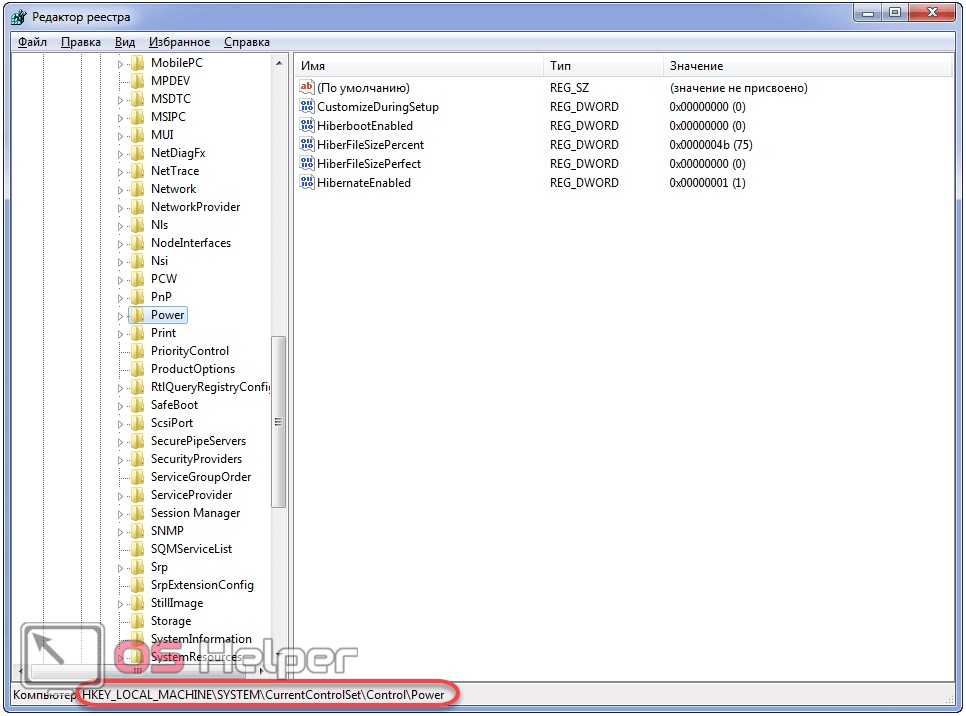Expand the StillImage key
Viewport: 966px width, 716px height.
click(x=120, y=604)
